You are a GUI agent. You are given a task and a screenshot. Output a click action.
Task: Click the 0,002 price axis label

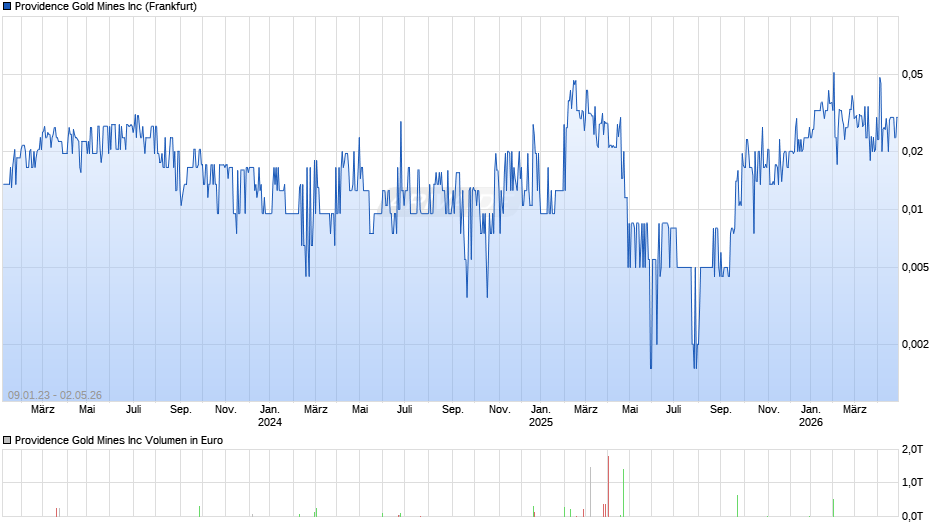[915, 344]
